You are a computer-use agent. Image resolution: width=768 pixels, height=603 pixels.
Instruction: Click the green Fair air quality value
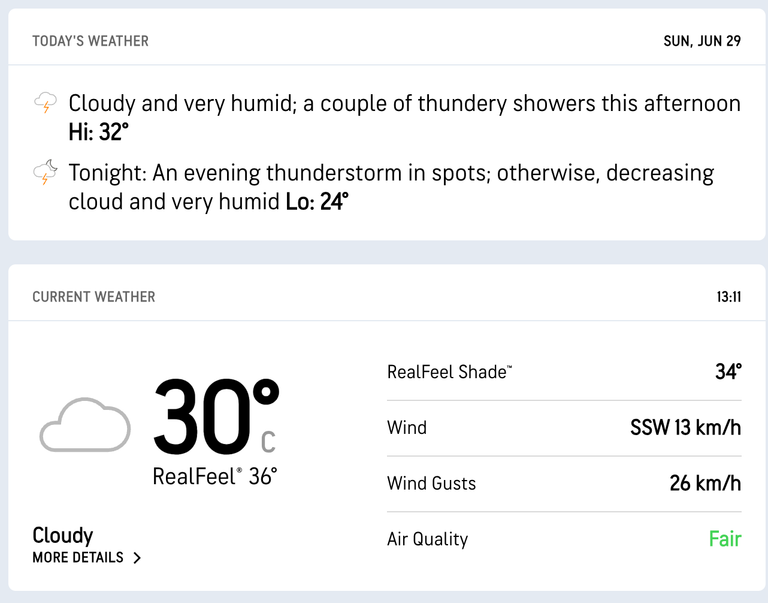pos(725,539)
